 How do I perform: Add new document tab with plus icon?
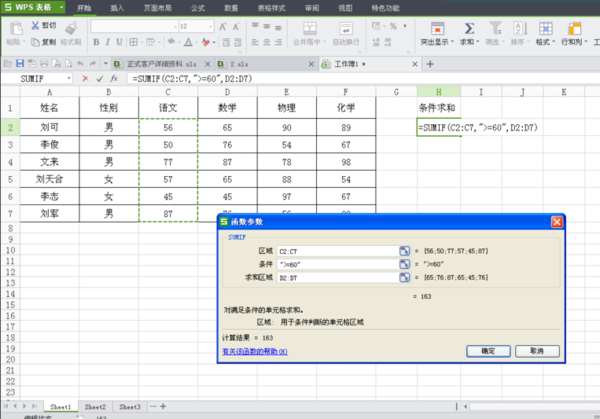(430, 64)
